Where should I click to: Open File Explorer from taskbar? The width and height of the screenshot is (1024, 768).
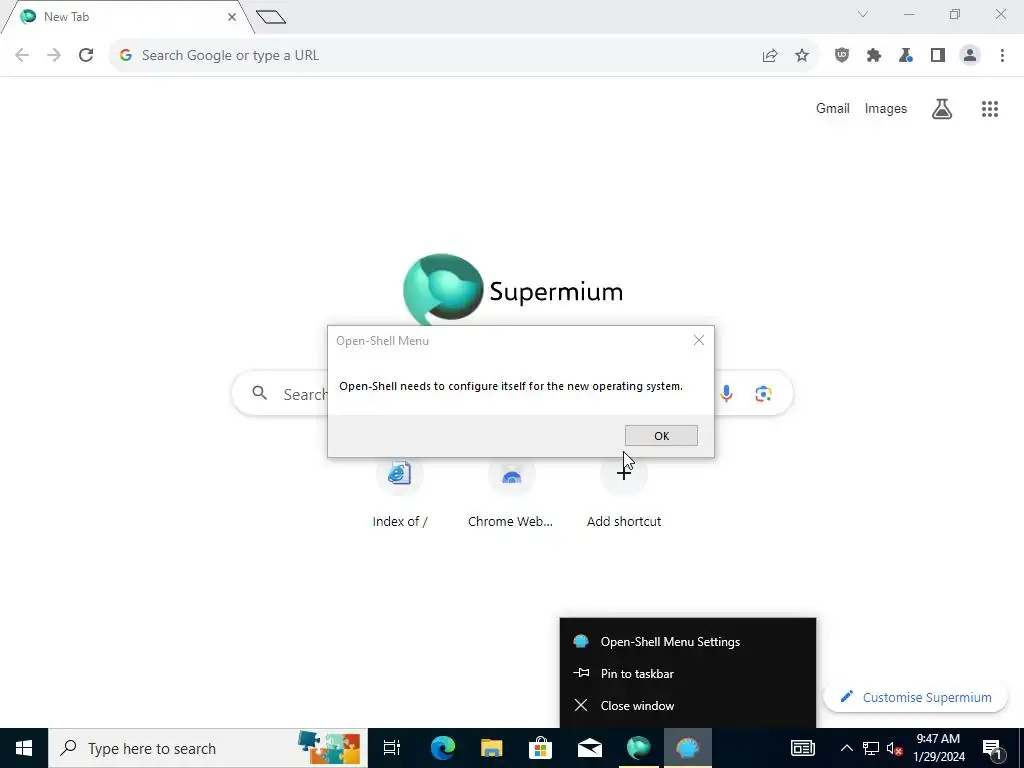tap(492, 748)
